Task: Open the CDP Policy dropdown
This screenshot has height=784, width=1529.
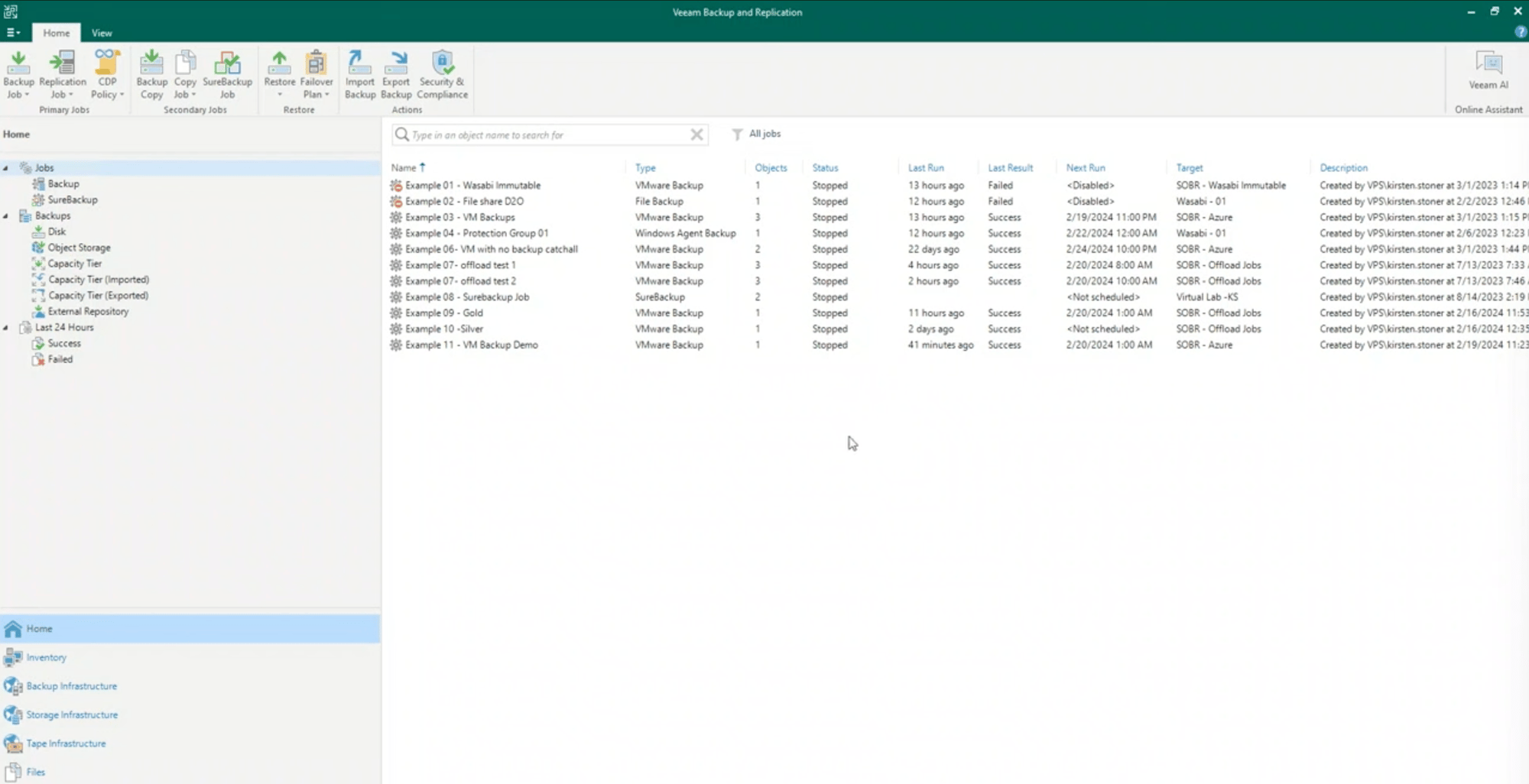Action: tap(106, 73)
